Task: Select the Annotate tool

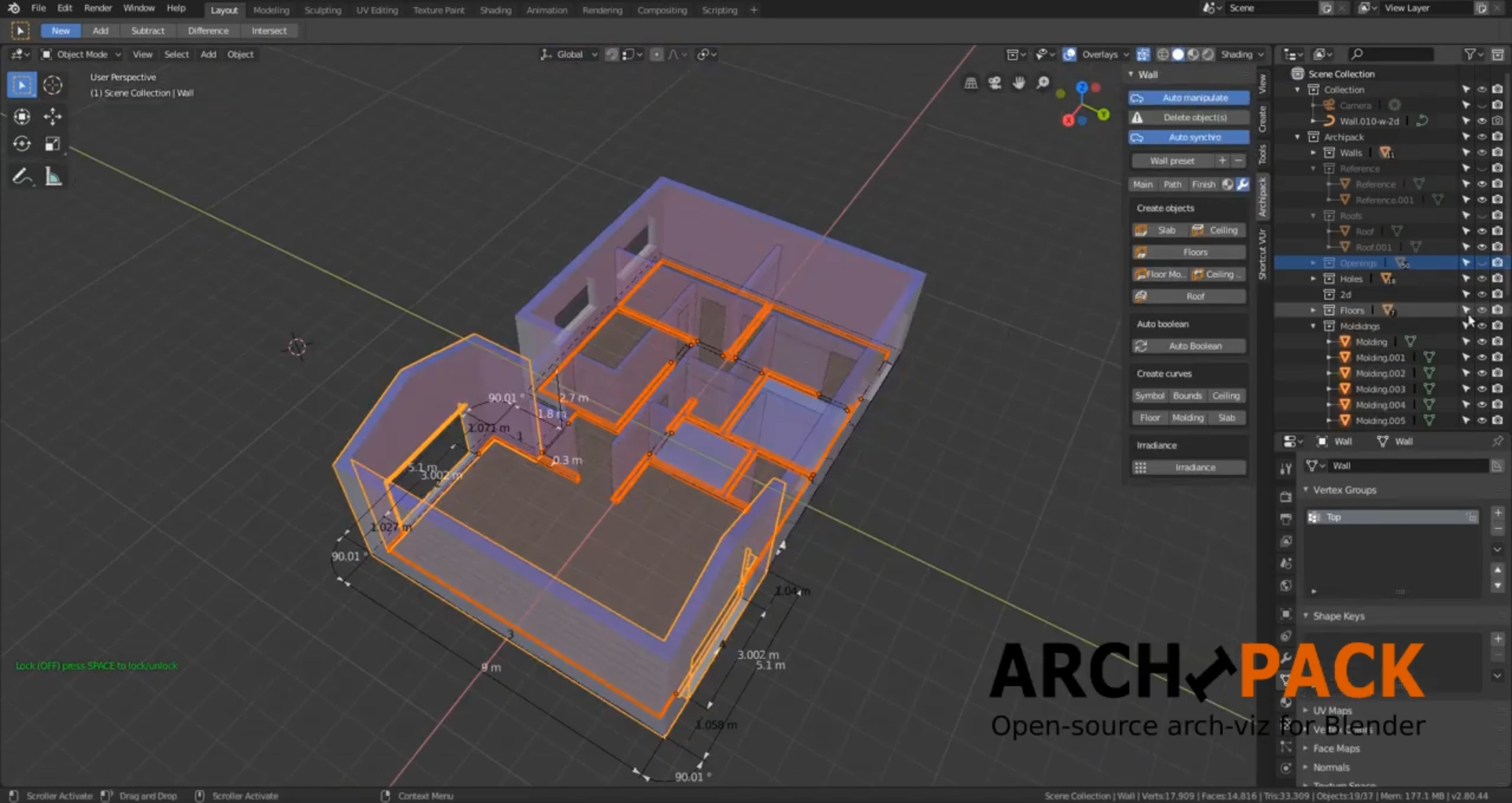Action: pos(22,175)
